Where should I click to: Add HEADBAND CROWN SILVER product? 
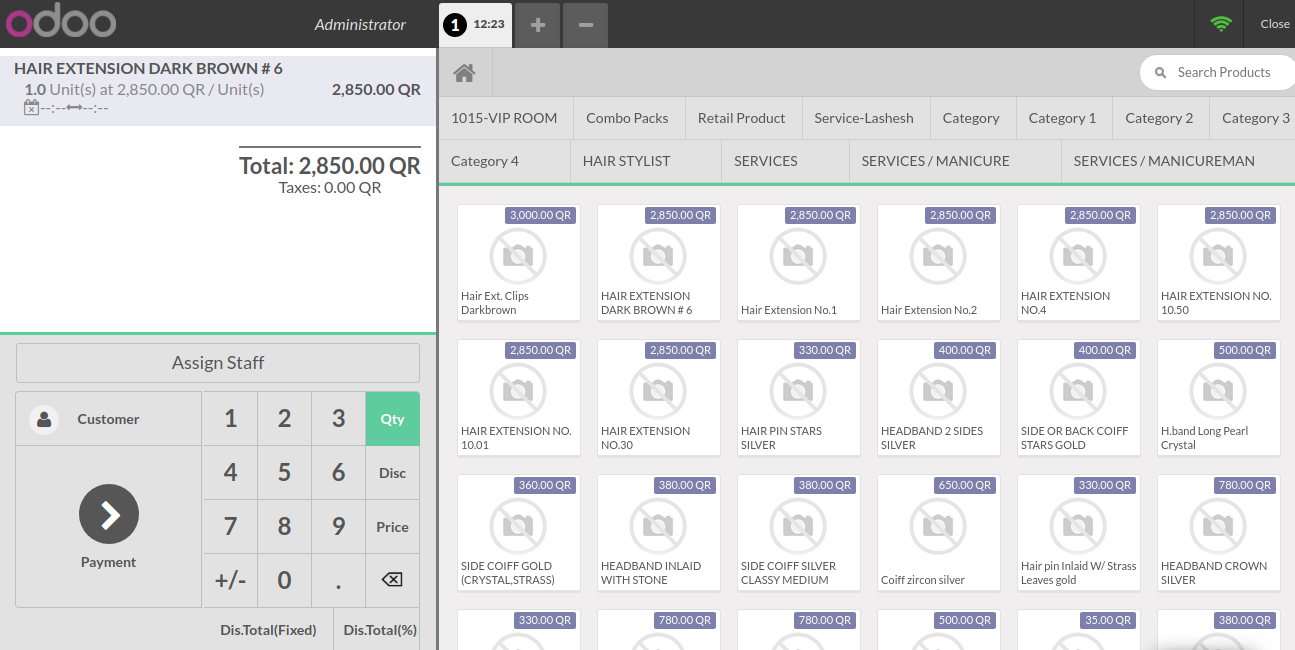[1219, 533]
